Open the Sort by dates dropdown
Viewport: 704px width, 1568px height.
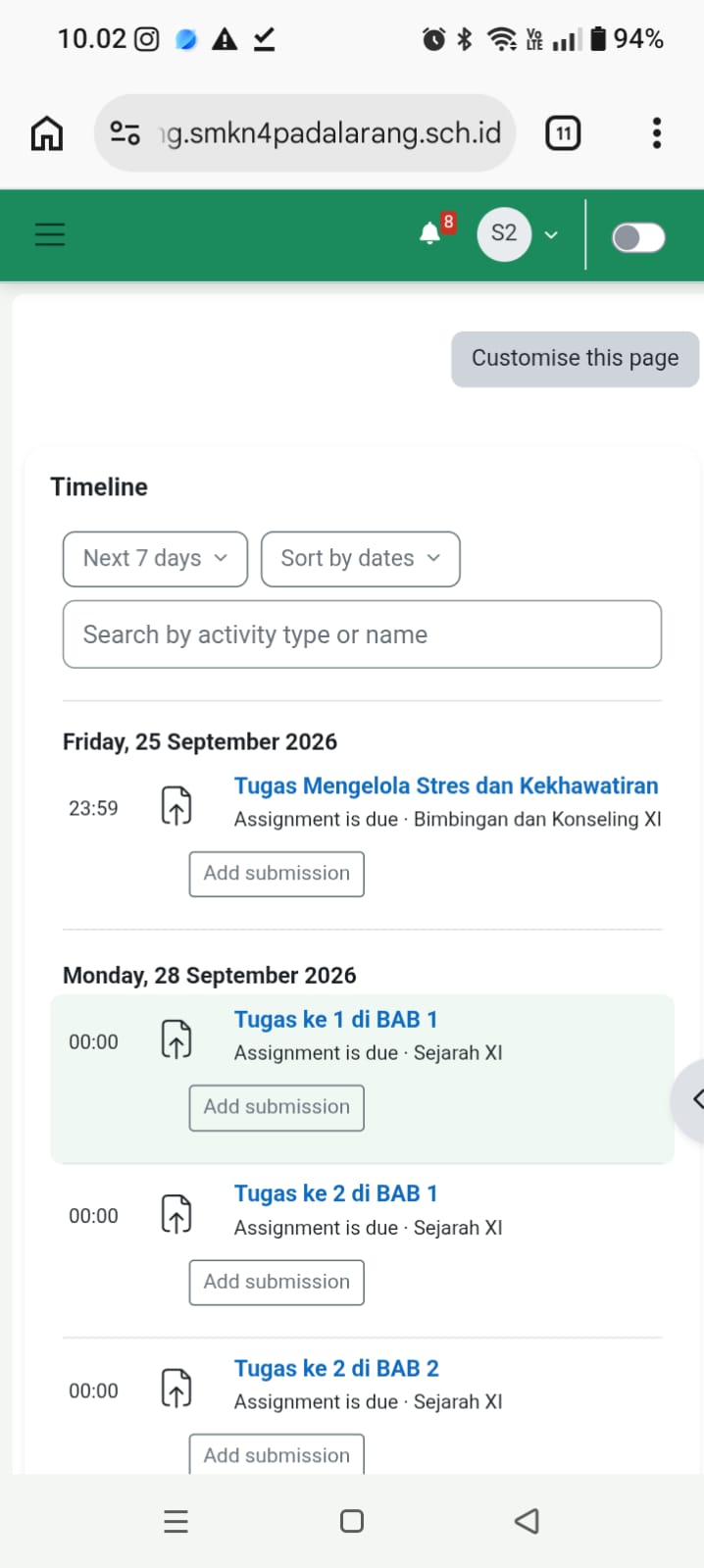pyautogui.click(x=361, y=559)
